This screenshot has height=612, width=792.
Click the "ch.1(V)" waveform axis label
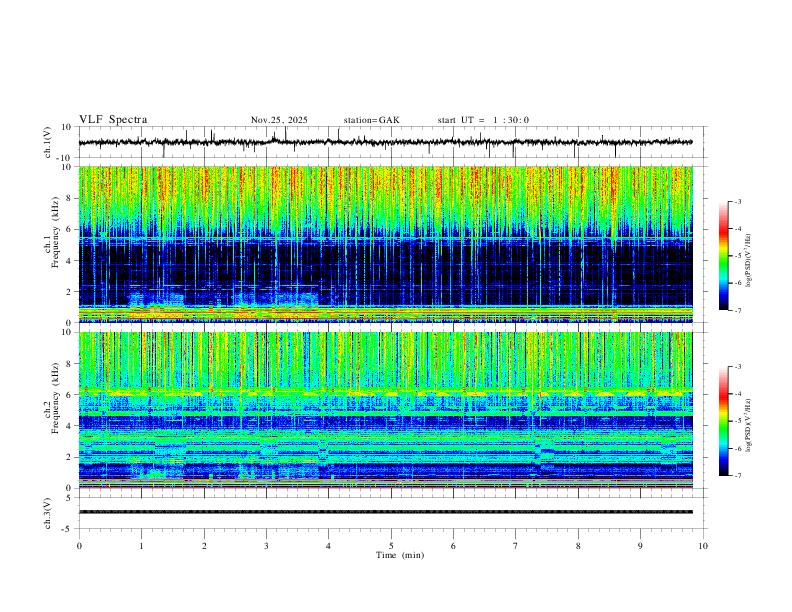[x=48, y=142]
